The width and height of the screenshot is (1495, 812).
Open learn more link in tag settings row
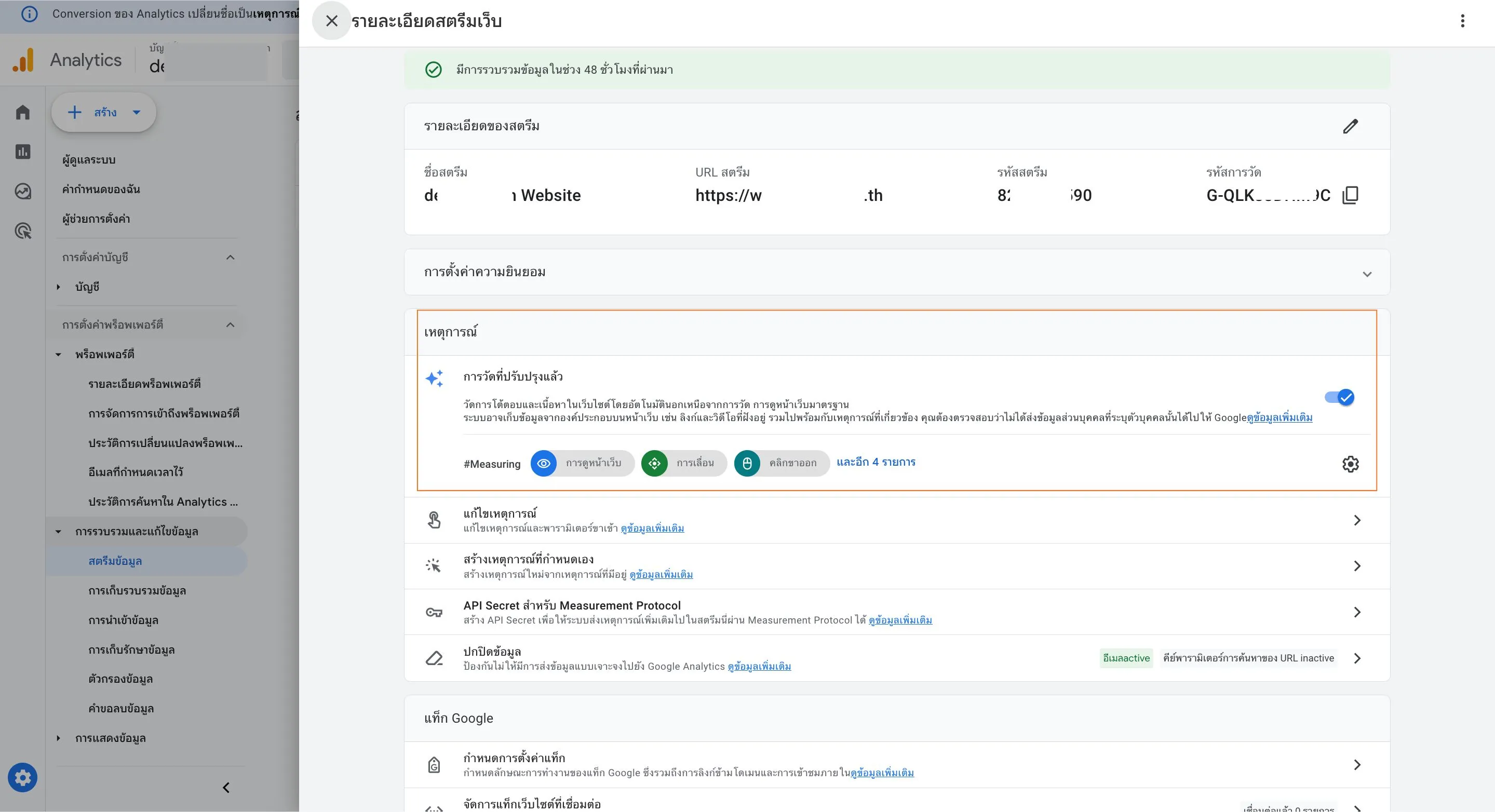(x=882, y=773)
